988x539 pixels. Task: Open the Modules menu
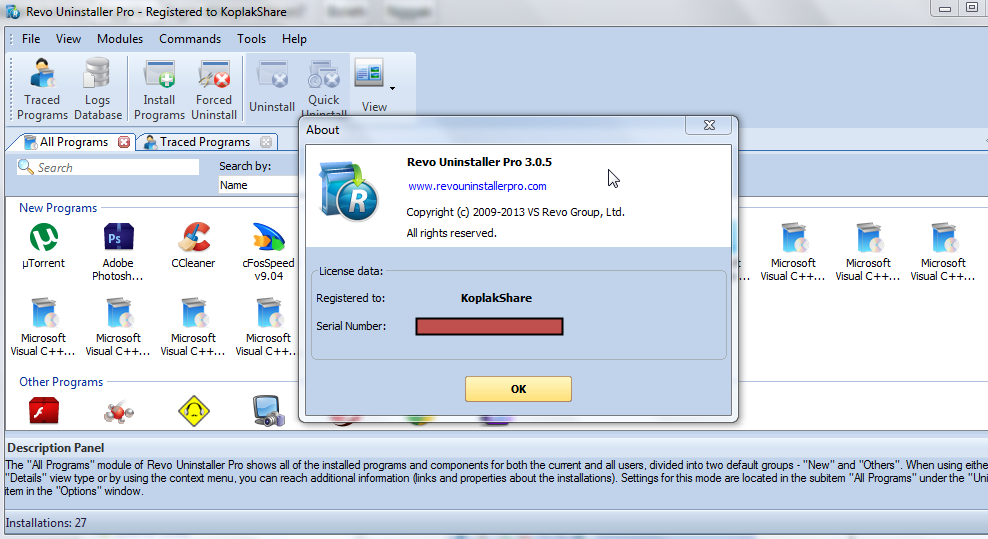pyautogui.click(x=120, y=39)
